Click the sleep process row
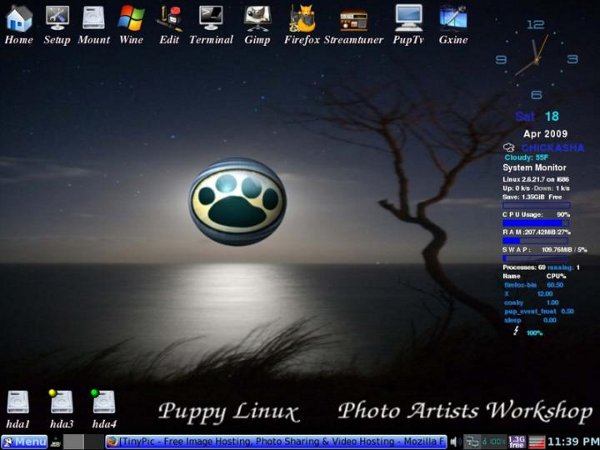 [x=530, y=320]
